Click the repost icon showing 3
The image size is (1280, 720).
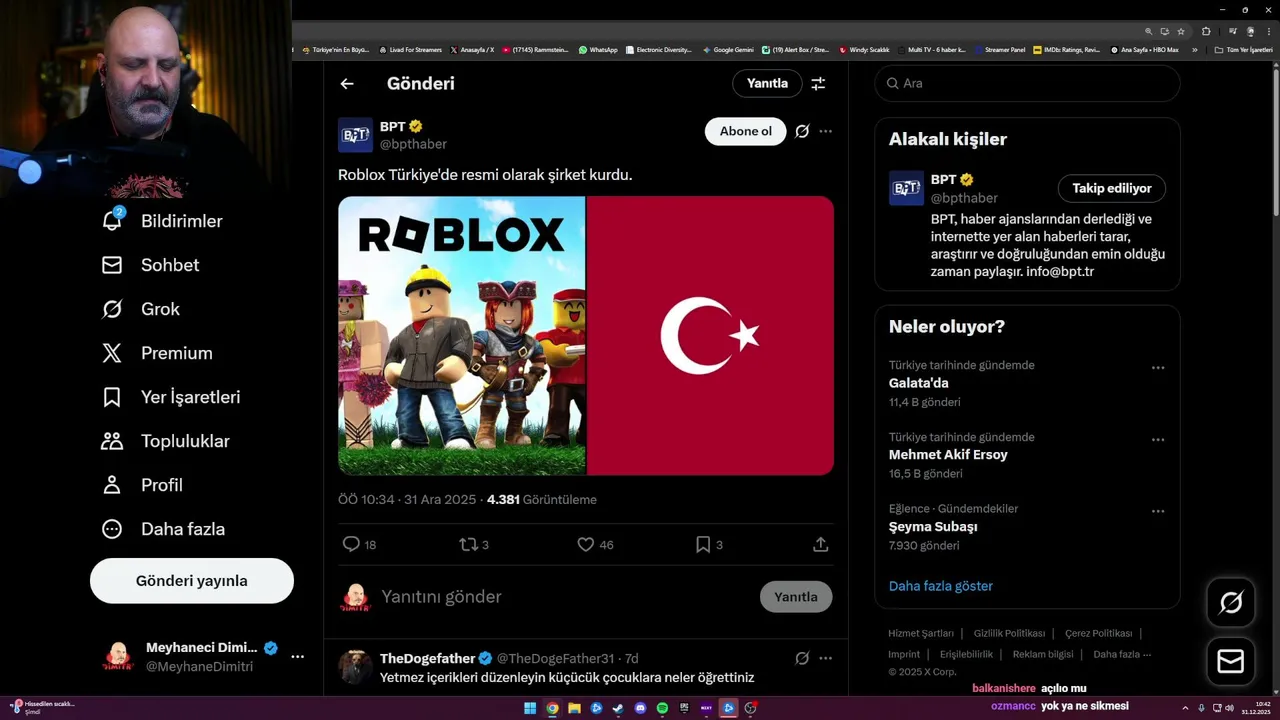pyautogui.click(x=468, y=544)
